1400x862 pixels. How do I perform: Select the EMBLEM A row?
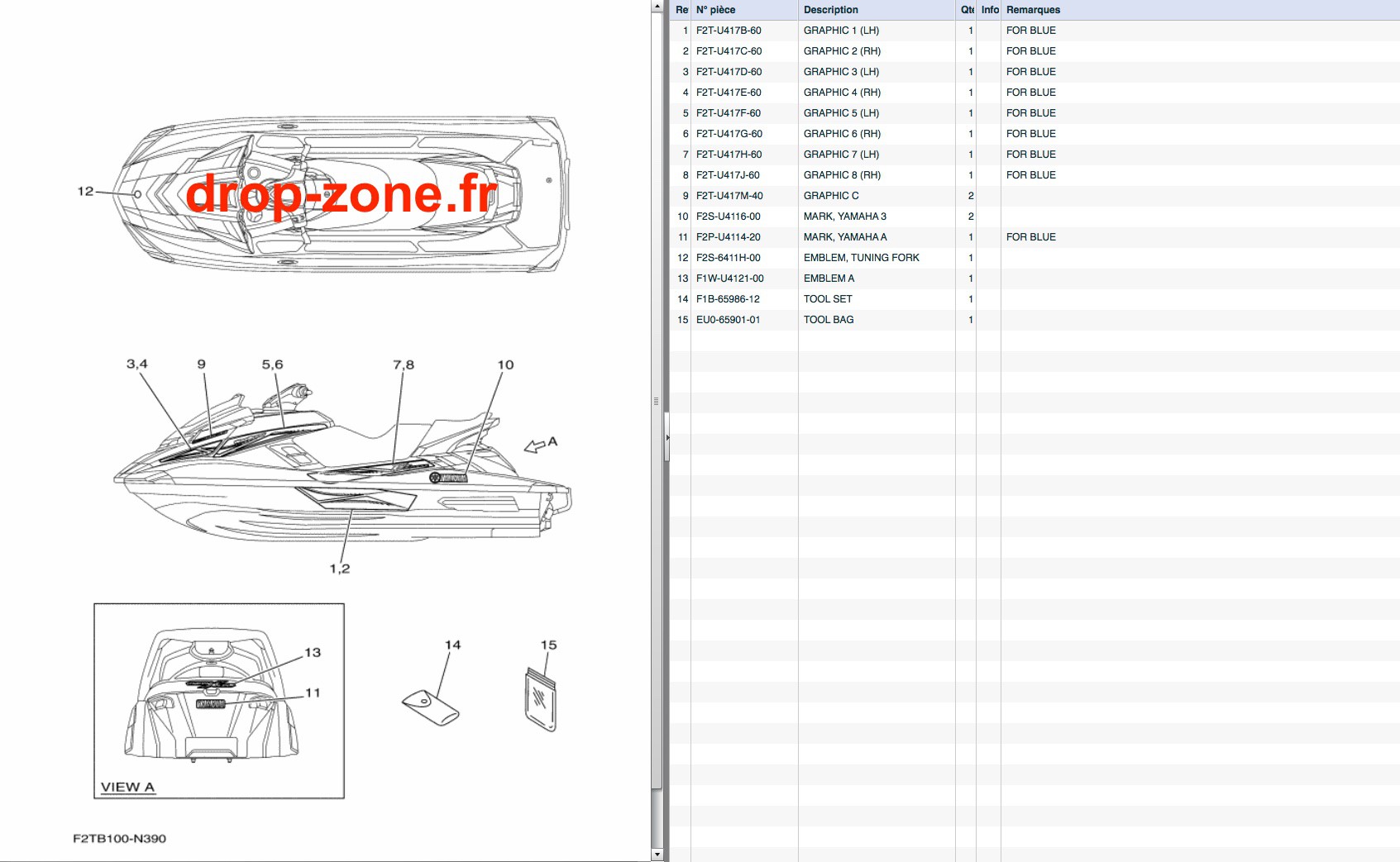(1034, 279)
